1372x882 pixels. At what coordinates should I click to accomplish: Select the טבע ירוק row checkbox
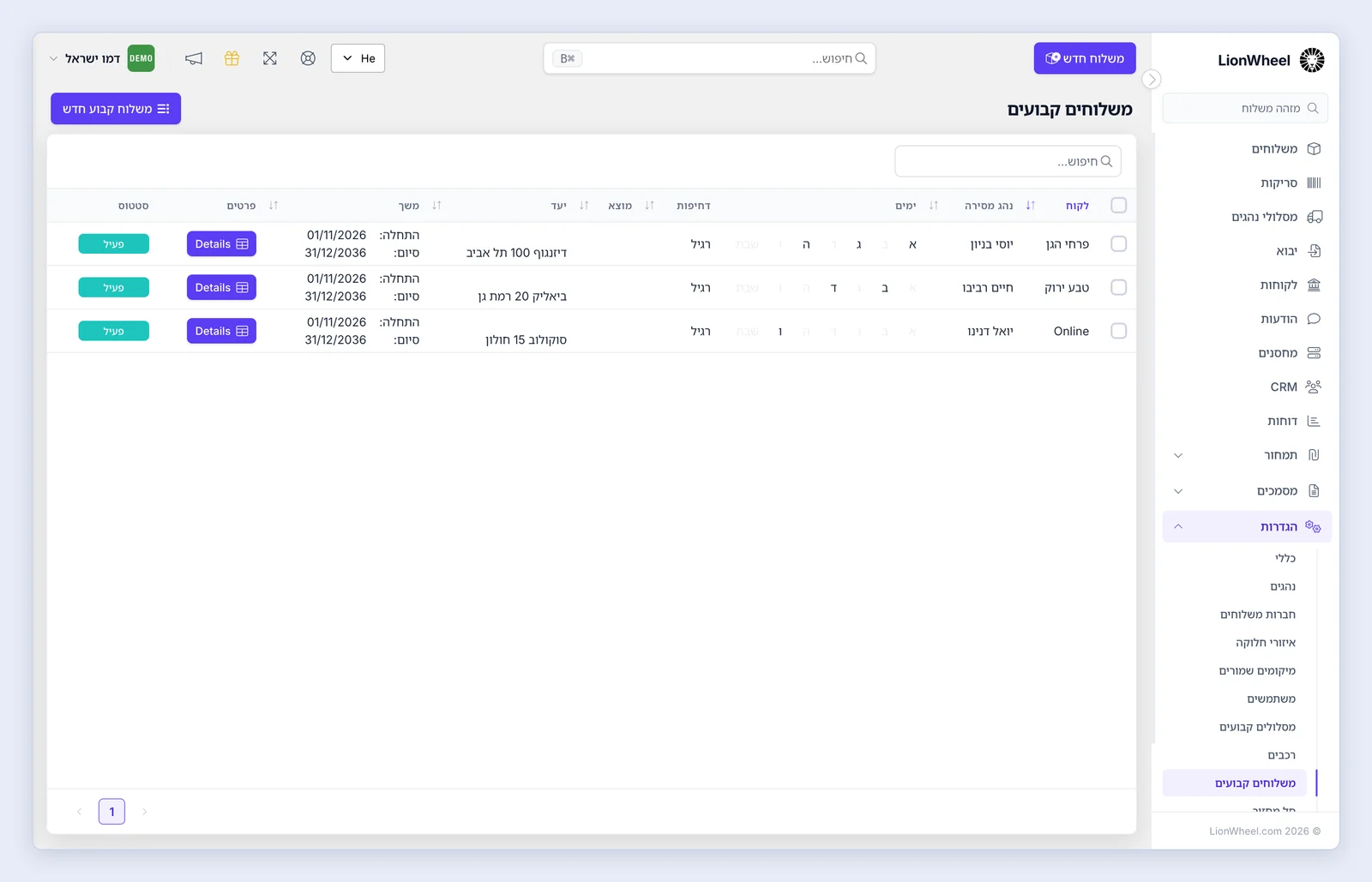pyautogui.click(x=1118, y=287)
